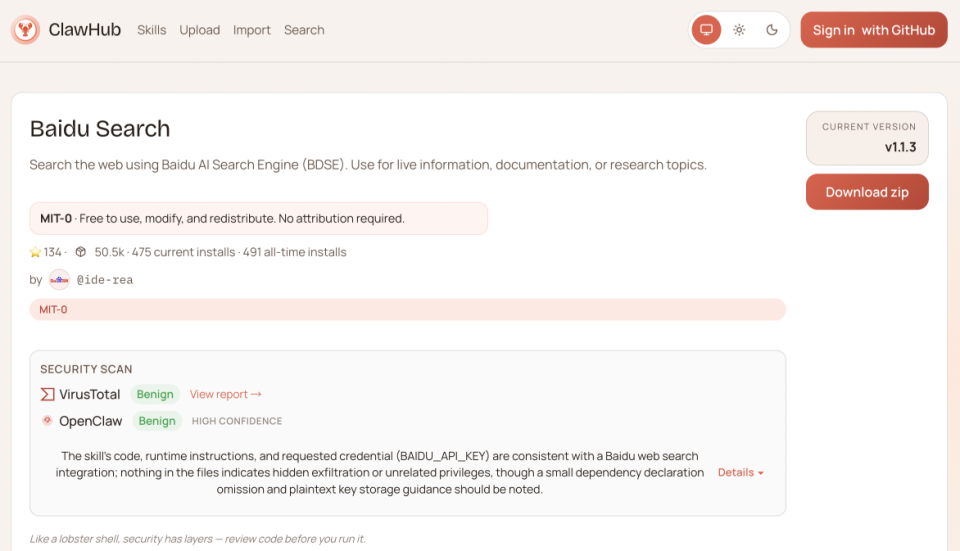The height and width of the screenshot is (551, 960).
Task: Click the Baidu Search title
Action: point(100,129)
